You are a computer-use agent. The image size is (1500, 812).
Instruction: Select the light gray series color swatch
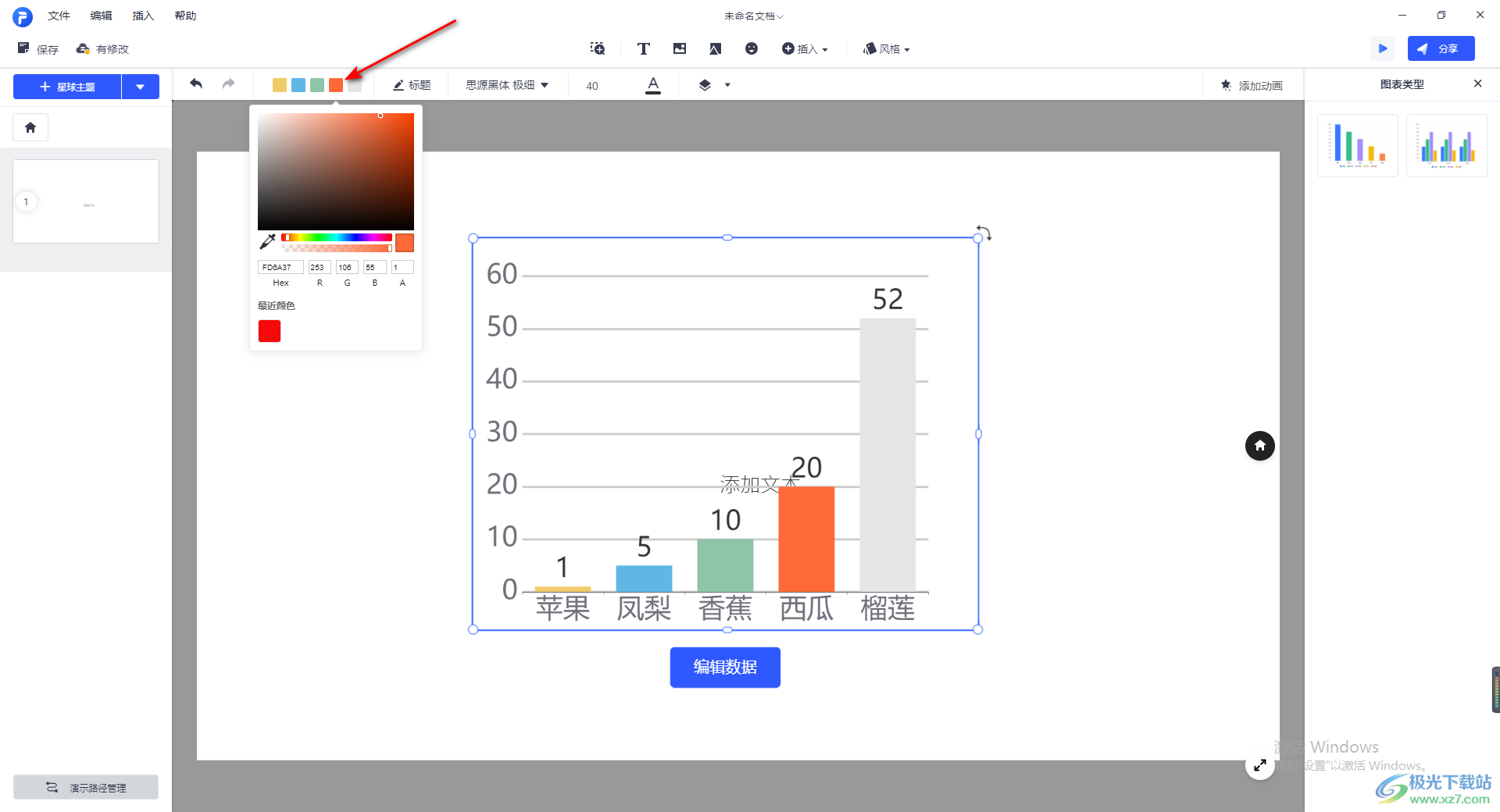click(x=355, y=85)
